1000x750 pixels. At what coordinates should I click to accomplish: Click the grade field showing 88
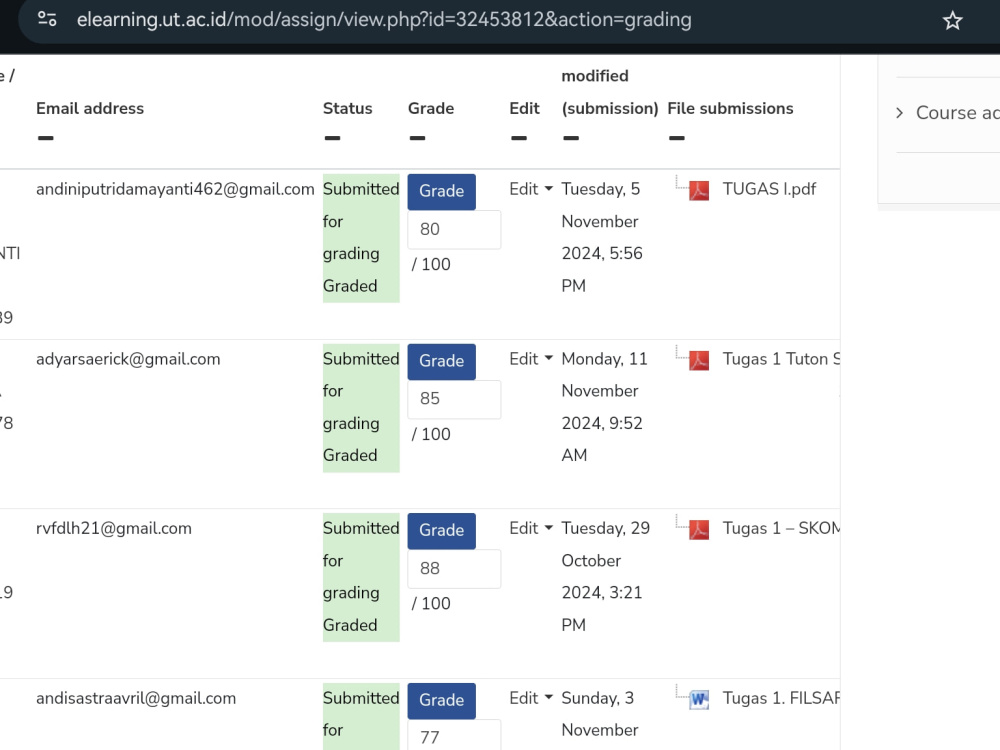click(454, 569)
